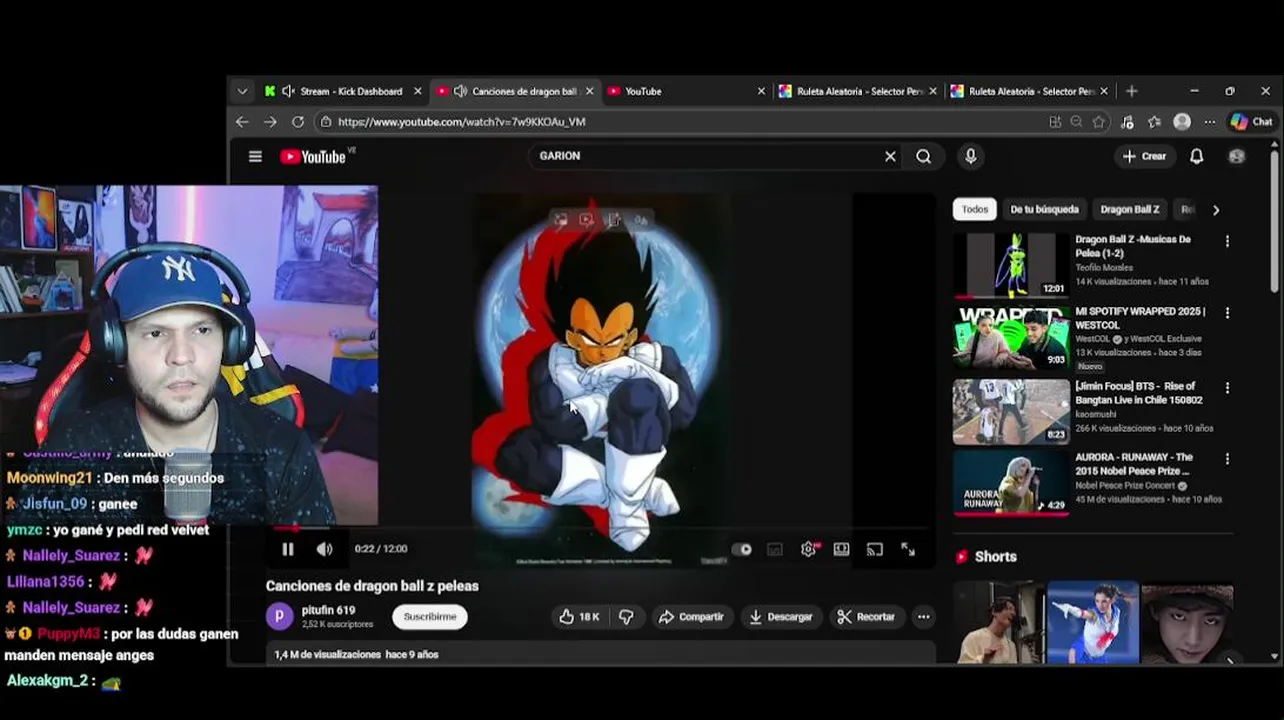Click the Compartir share button
This screenshot has height=720, width=1284.
[691, 617]
